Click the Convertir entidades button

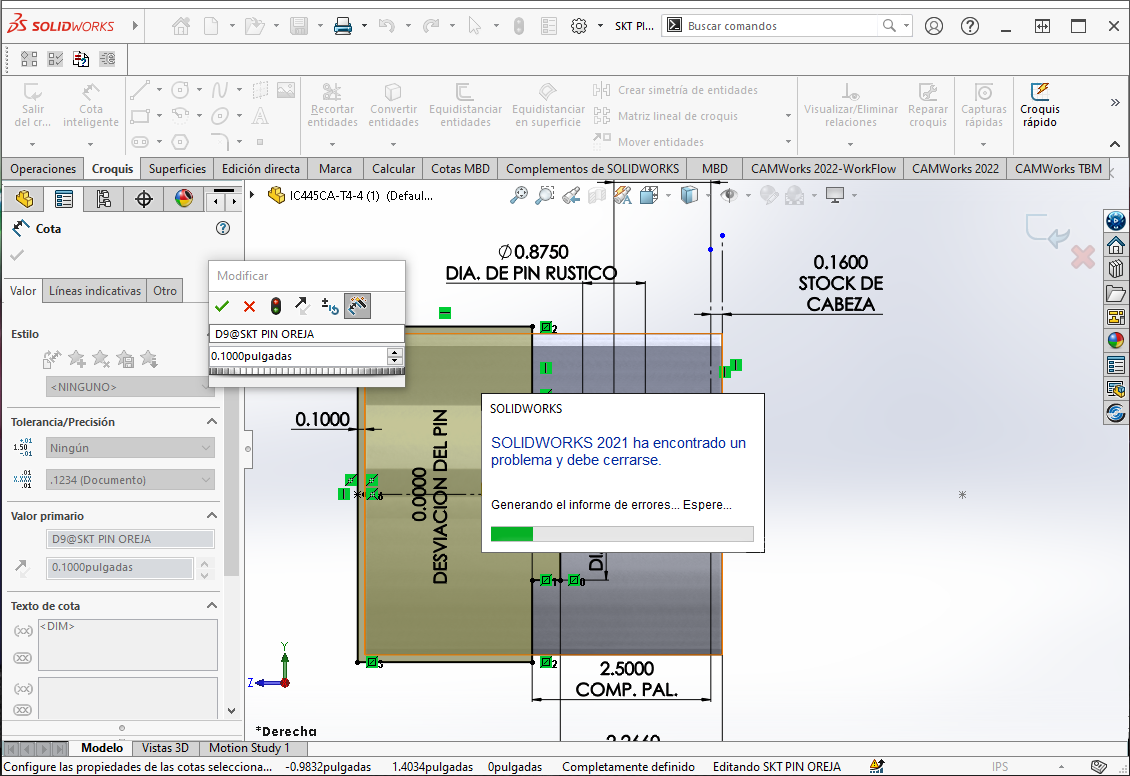[393, 105]
